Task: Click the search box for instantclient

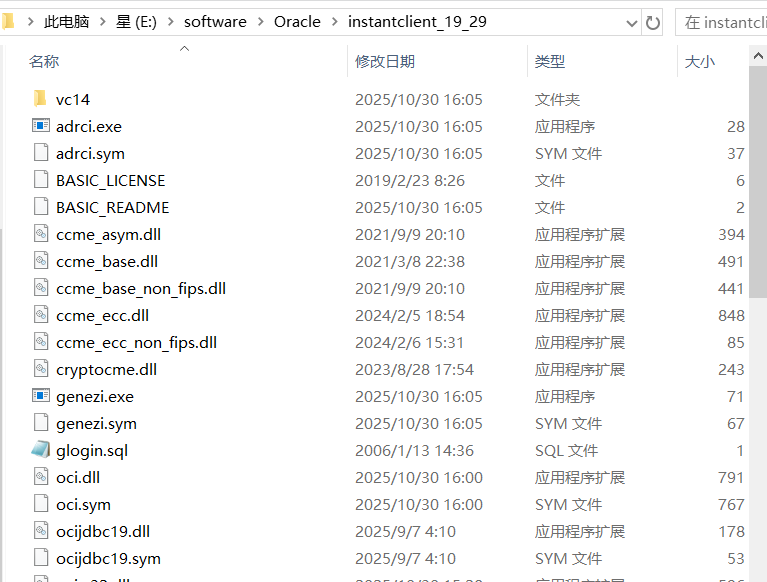Action: 721,22
